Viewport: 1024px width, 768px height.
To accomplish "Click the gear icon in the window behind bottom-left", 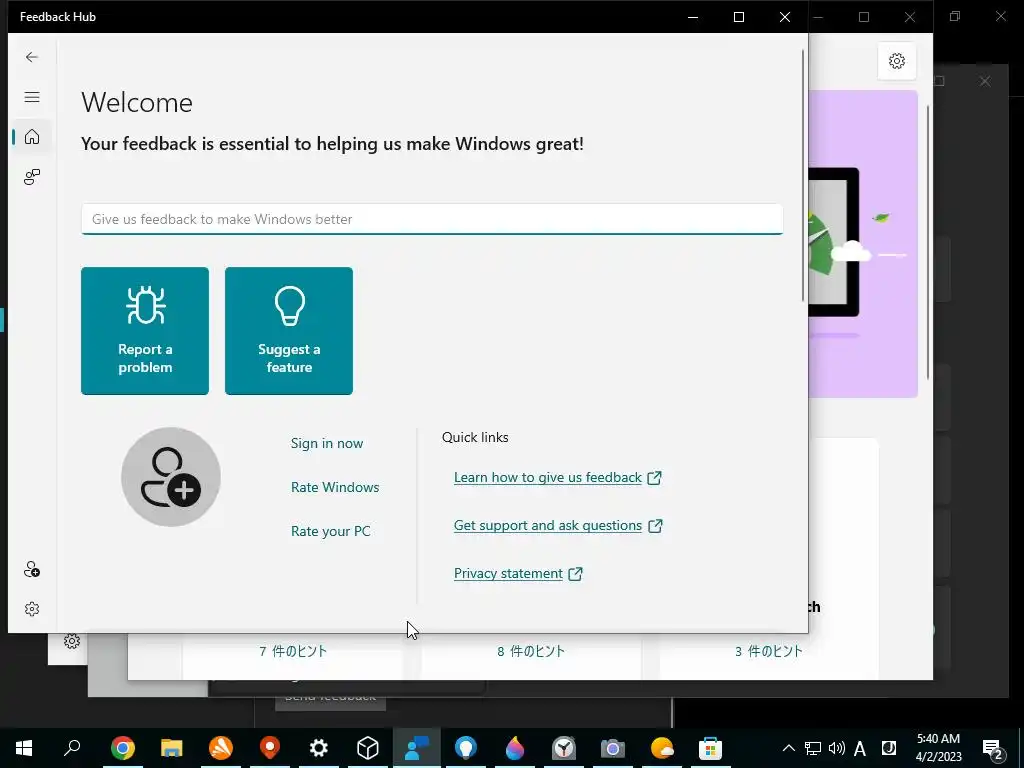I will point(72,641).
